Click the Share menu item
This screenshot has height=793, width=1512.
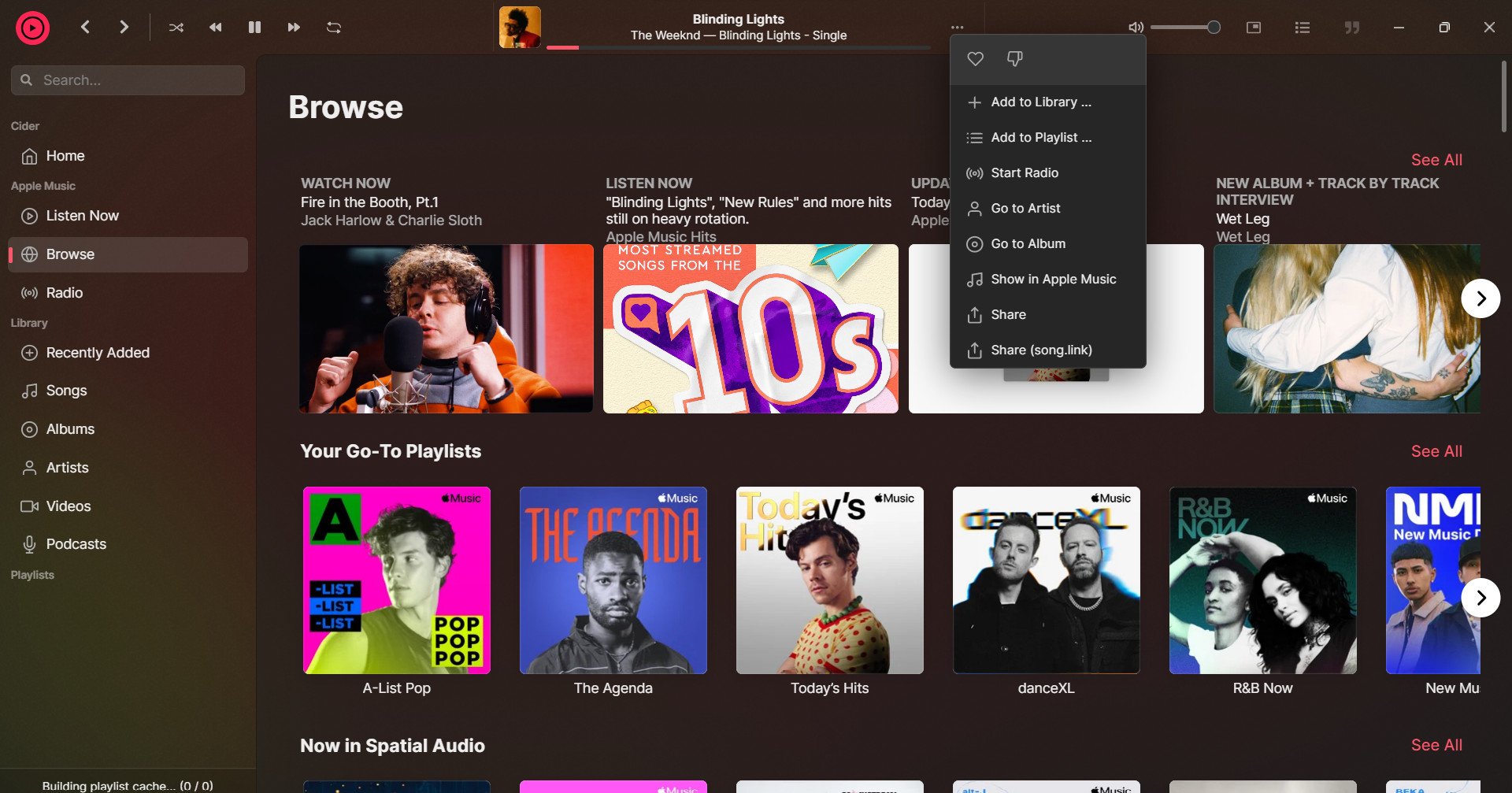(x=1047, y=315)
